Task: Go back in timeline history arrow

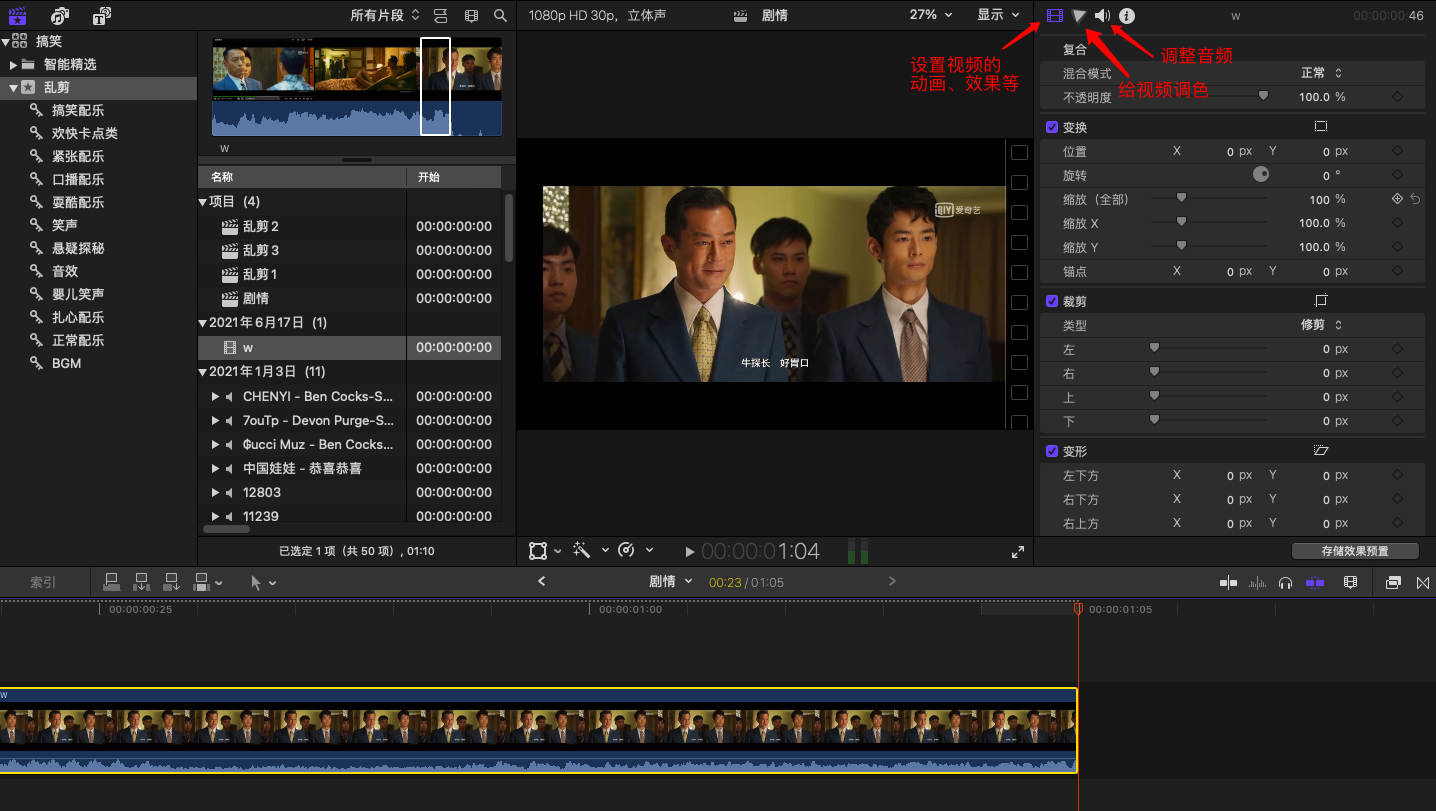Action: click(x=541, y=581)
